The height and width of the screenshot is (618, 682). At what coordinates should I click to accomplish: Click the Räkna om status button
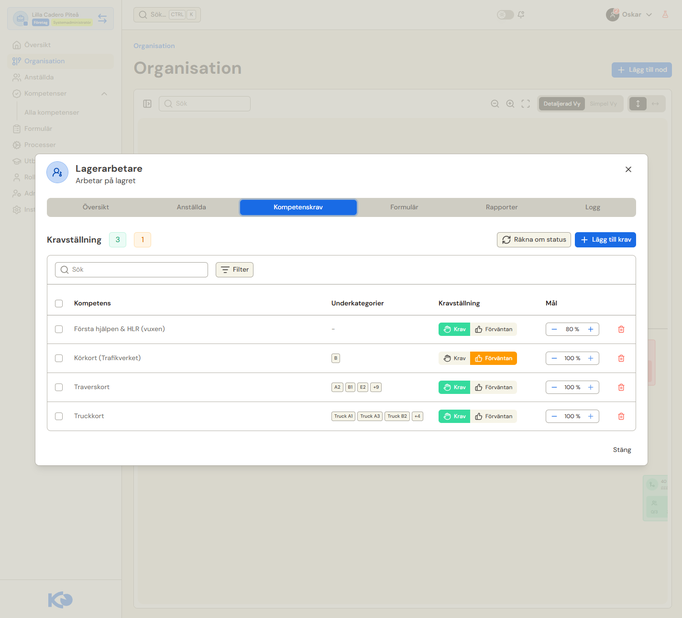click(x=534, y=240)
